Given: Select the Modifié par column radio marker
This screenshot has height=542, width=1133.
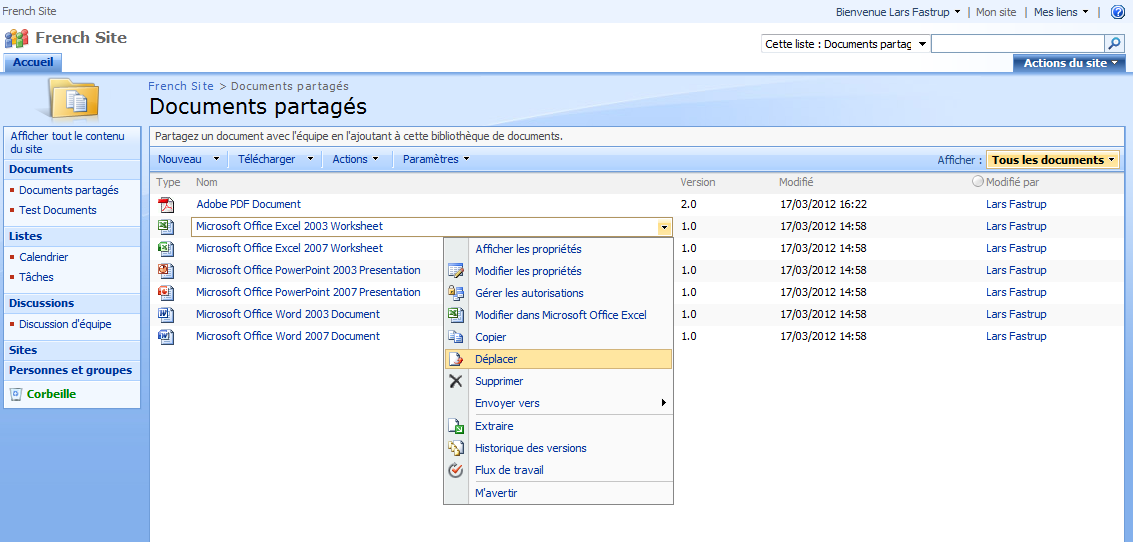Looking at the screenshot, I should pyautogui.click(x=978, y=181).
